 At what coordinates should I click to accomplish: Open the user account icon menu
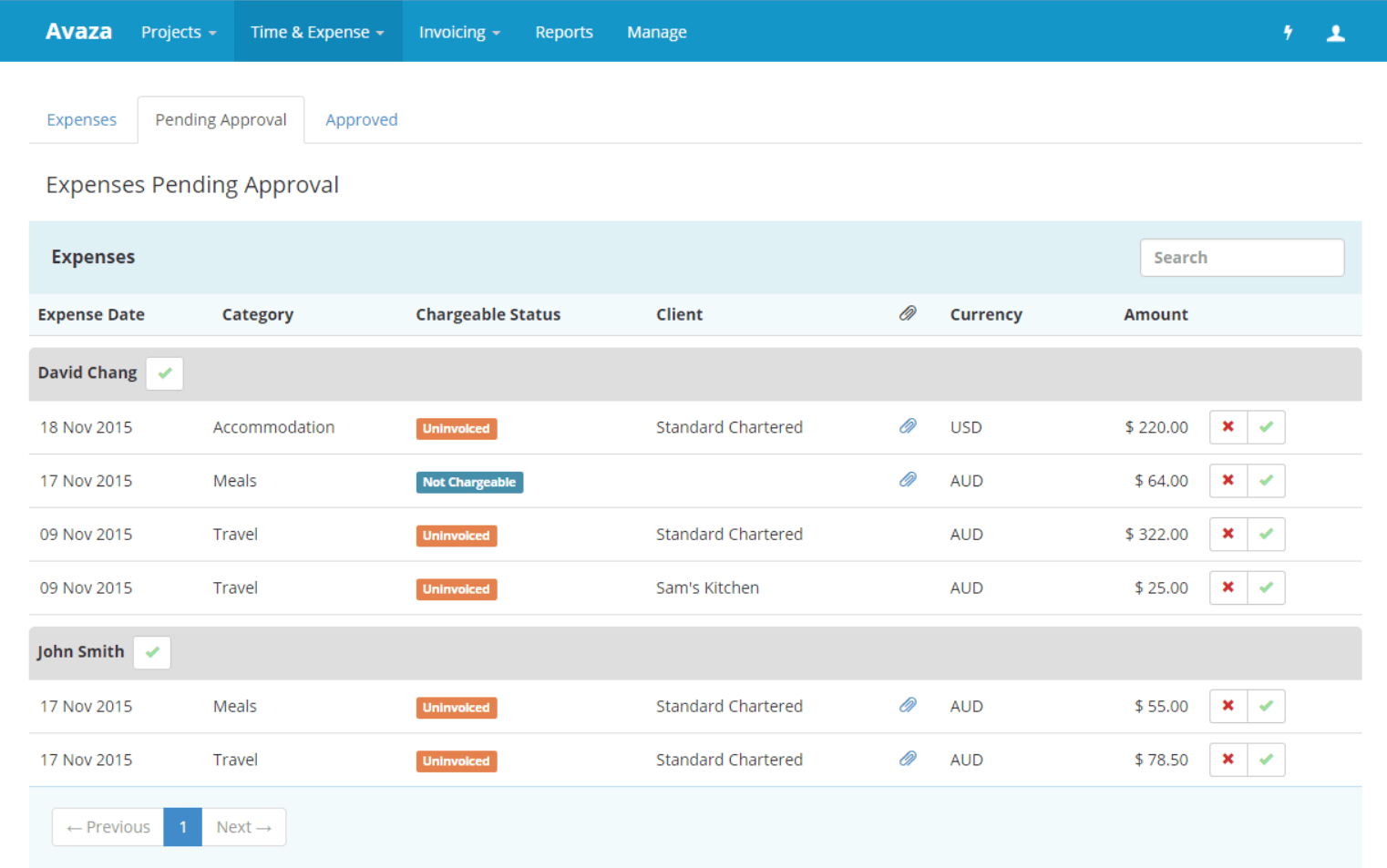(x=1336, y=32)
